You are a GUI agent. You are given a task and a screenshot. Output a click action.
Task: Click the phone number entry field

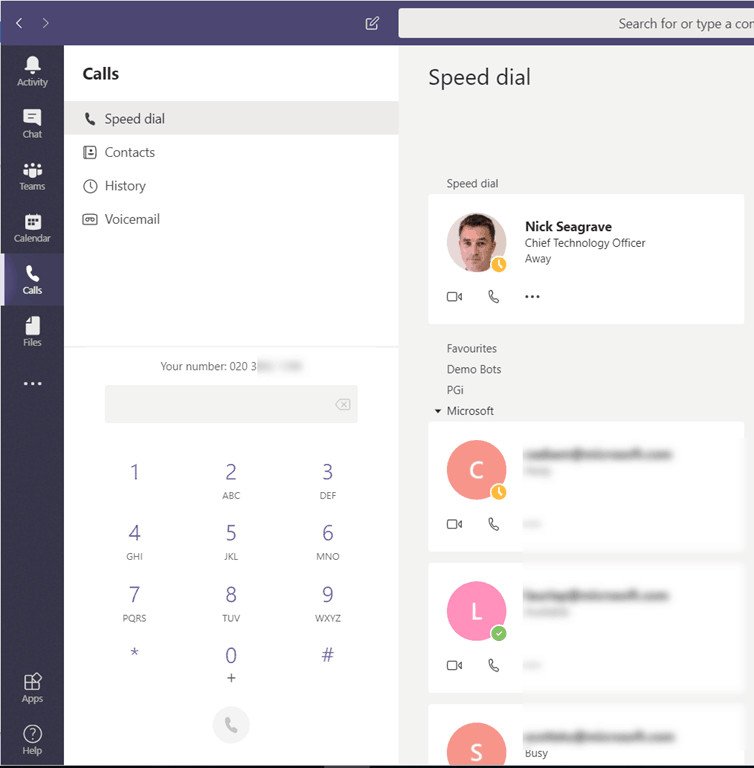(x=231, y=404)
